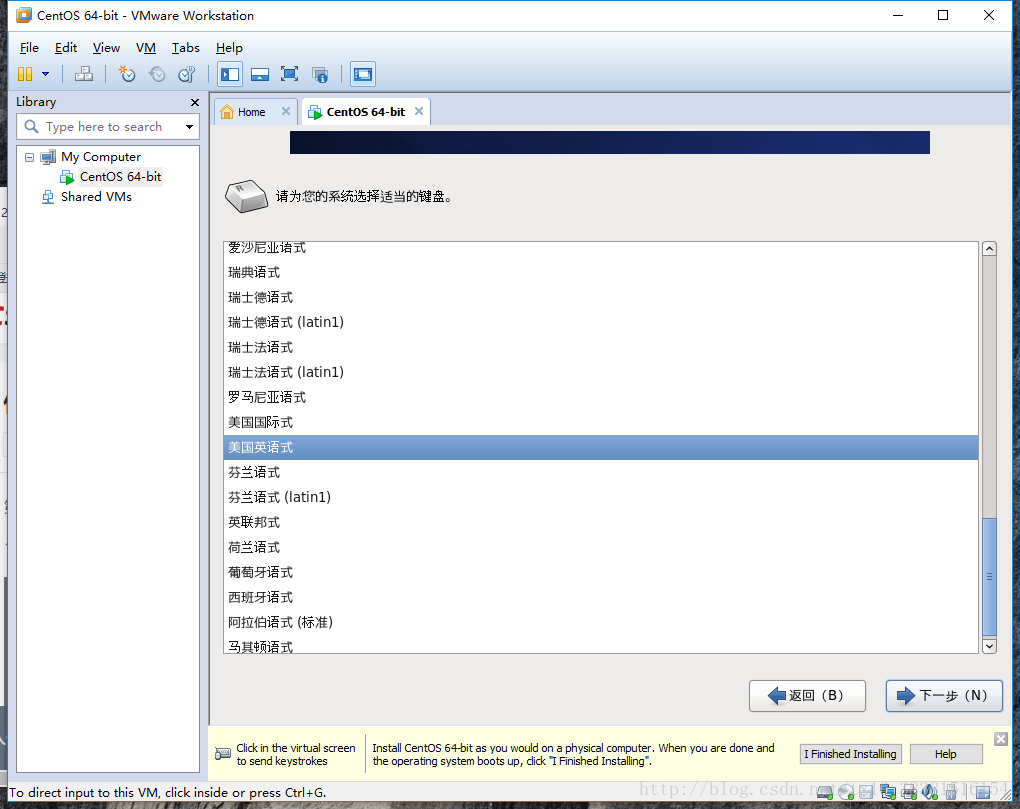This screenshot has height=809, width=1020.
Task: Select the 葡萄牙语式 keyboard layout
Action: 600,572
